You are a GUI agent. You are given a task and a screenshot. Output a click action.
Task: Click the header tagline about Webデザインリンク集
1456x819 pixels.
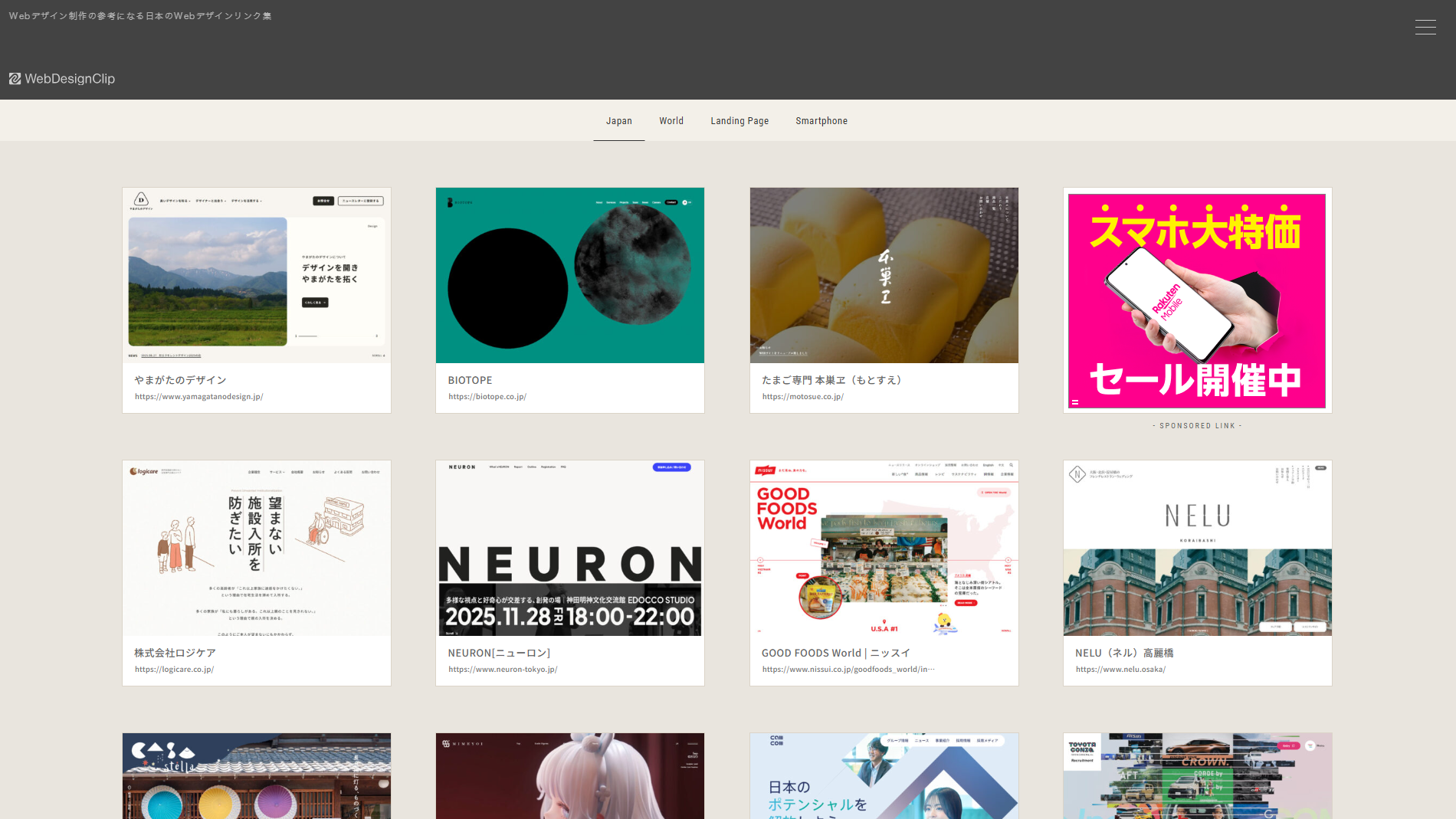140,16
